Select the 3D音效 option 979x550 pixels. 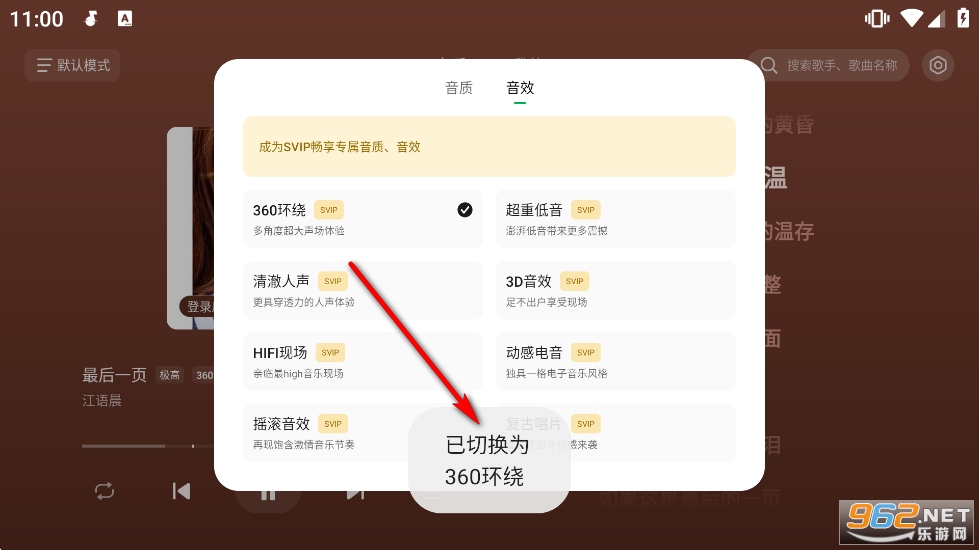(x=616, y=290)
